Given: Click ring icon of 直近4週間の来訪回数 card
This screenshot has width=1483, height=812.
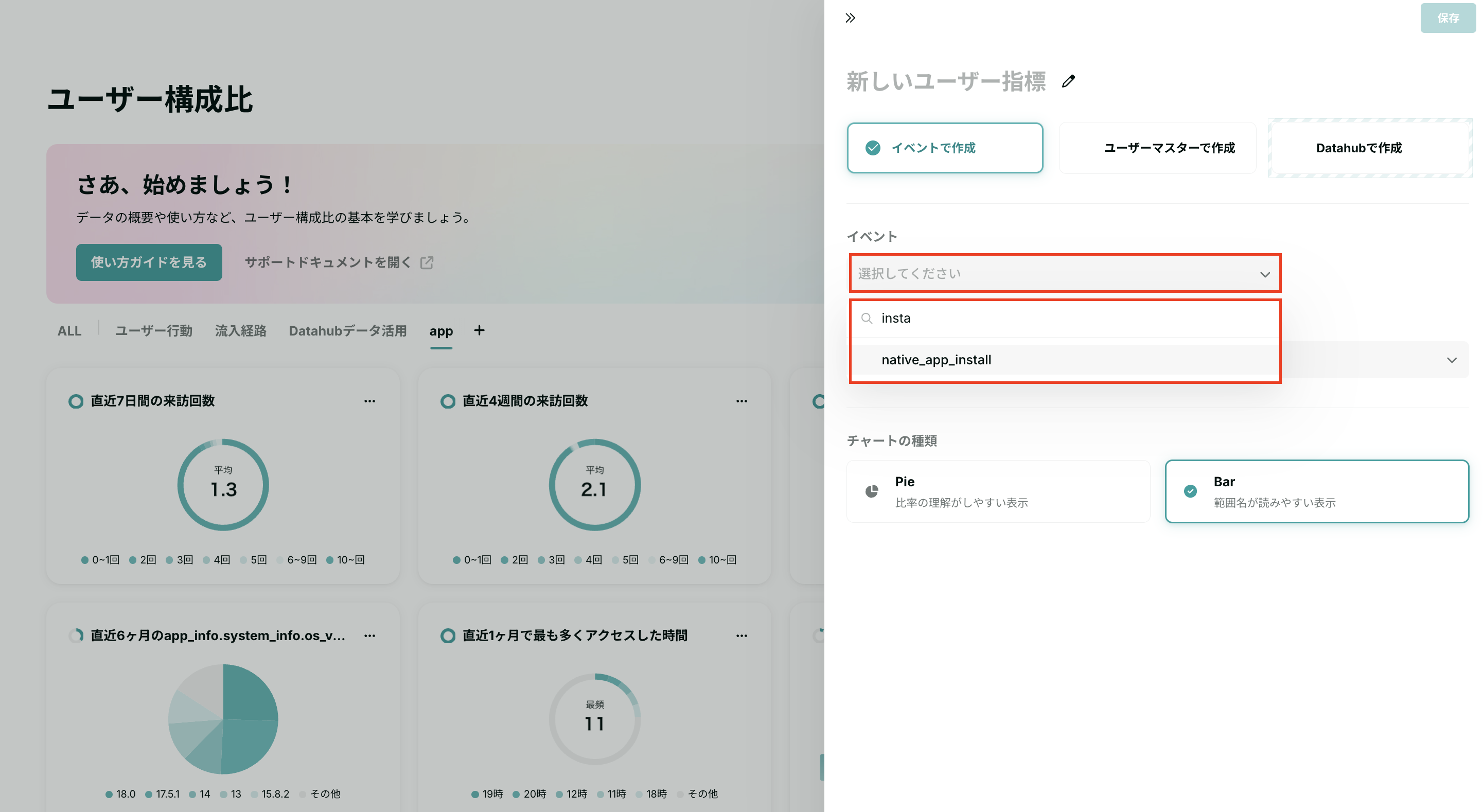Looking at the screenshot, I should pyautogui.click(x=448, y=401).
